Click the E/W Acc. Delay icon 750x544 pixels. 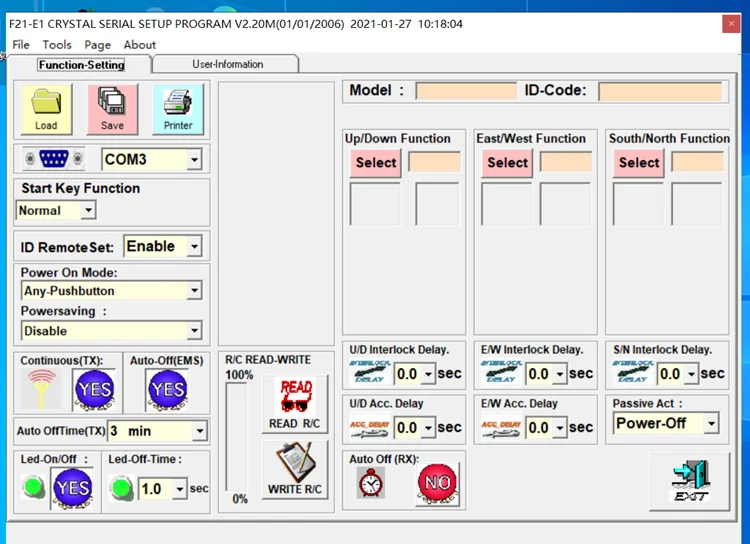click(x=502, y=428)
